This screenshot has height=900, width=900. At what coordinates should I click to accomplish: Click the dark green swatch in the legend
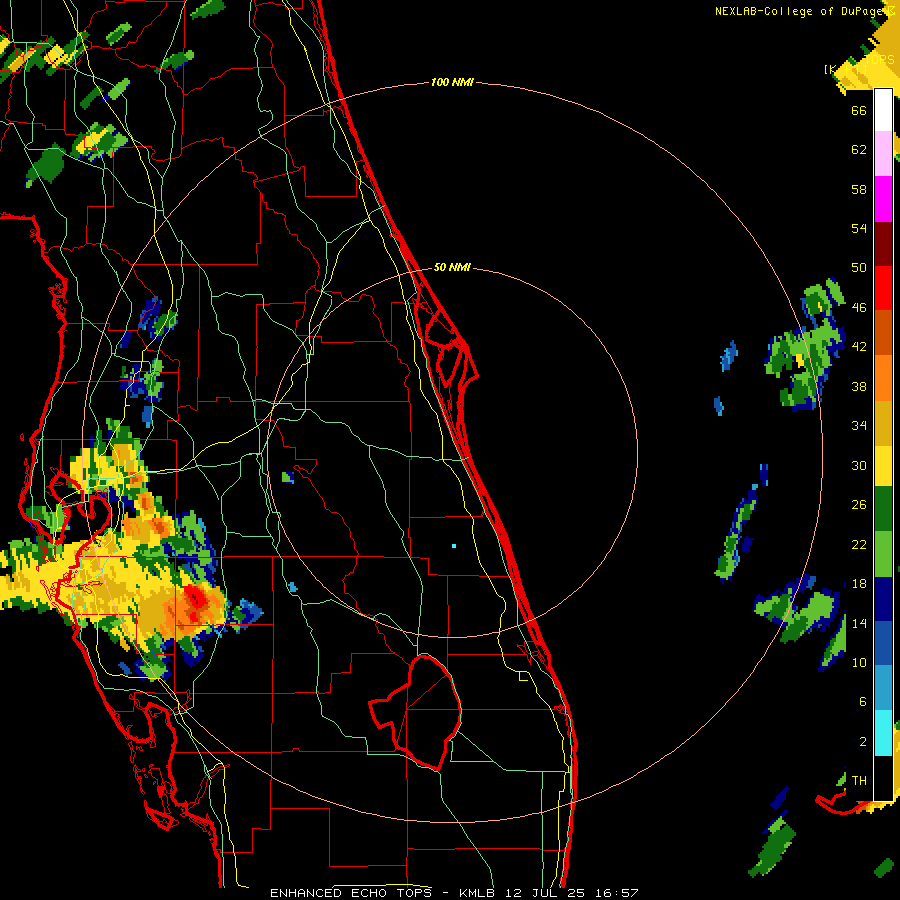883,509
